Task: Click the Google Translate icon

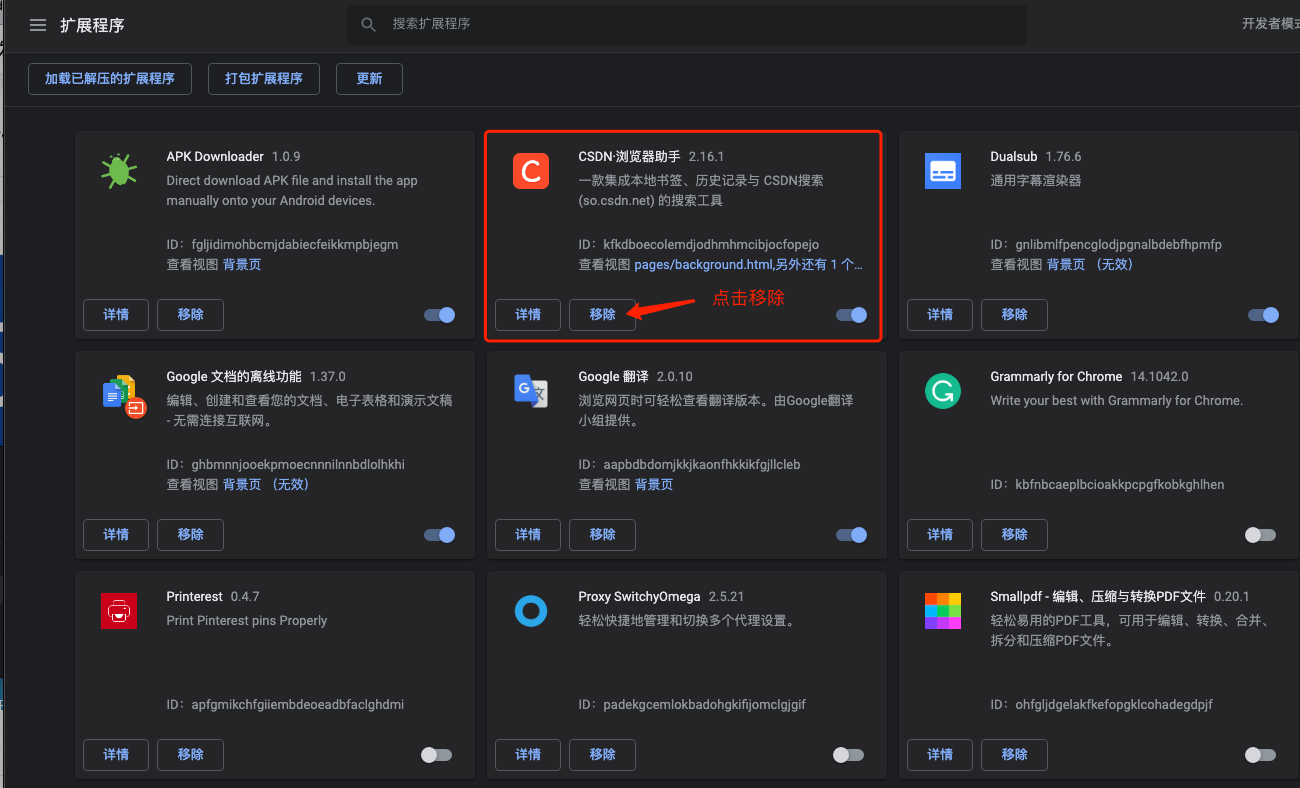Action: 531,390
